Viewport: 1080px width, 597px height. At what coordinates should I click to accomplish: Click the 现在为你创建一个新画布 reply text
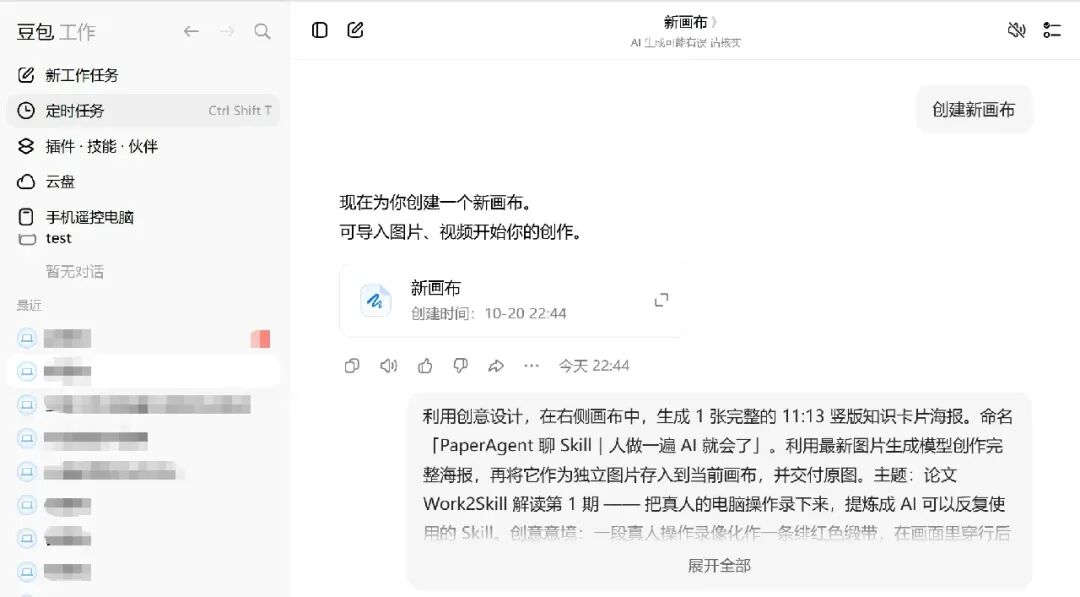tap(437, 202)
